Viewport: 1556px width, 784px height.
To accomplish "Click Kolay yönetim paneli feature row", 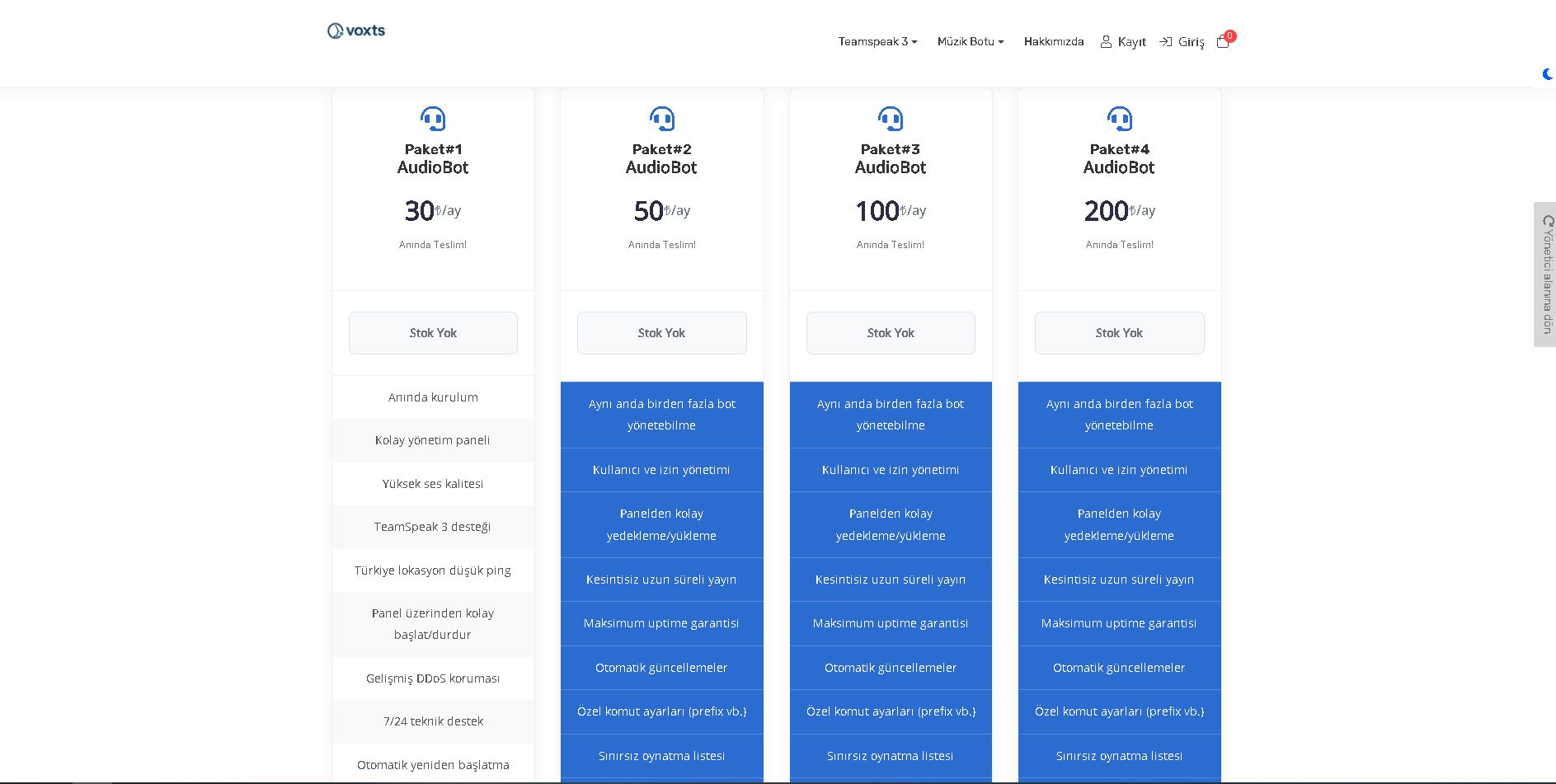I will (x=433, y=440).
